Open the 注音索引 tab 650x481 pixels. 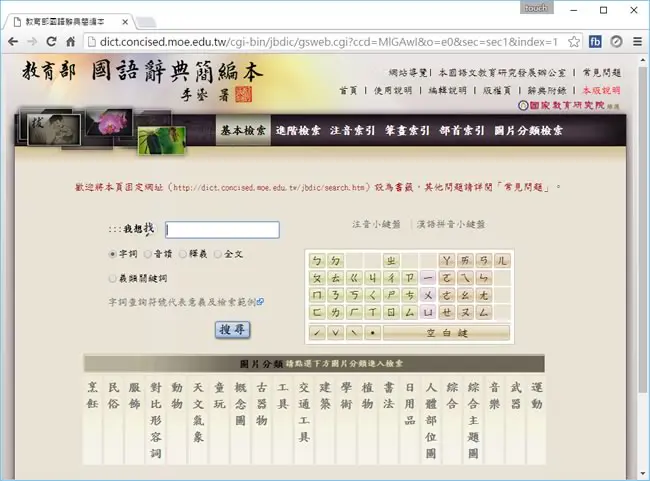click(352, 130)
